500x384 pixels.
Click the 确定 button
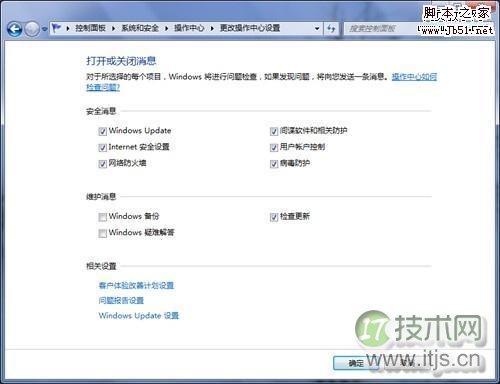[x=356, y=363]
